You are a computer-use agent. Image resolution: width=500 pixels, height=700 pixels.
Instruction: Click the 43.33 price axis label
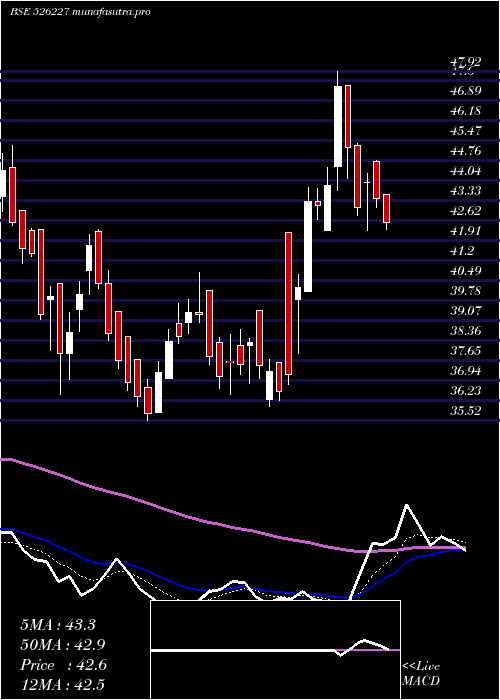coord(466,191)
